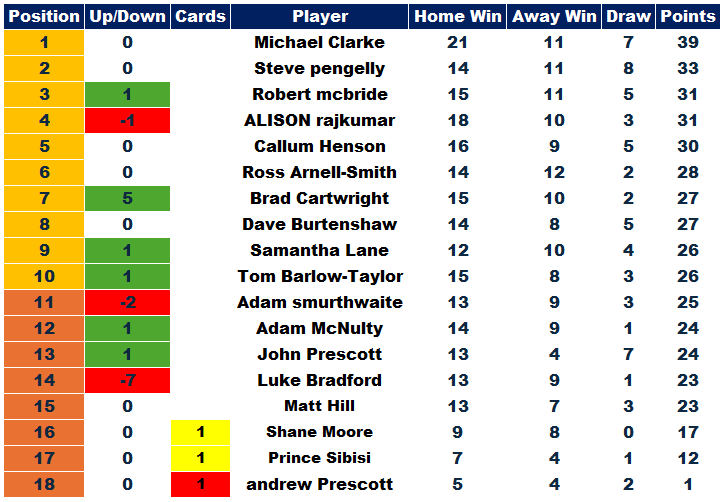726x502 pixels.
Task: Select the green 5 cell for Brad Cartwright
Action: tap(127, 198)
